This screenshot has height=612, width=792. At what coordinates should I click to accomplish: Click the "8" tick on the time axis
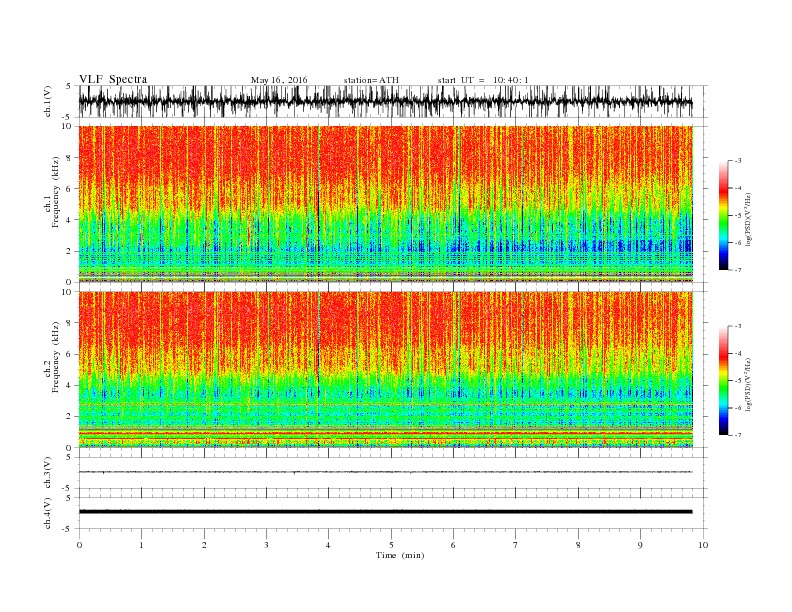(578, 545)
